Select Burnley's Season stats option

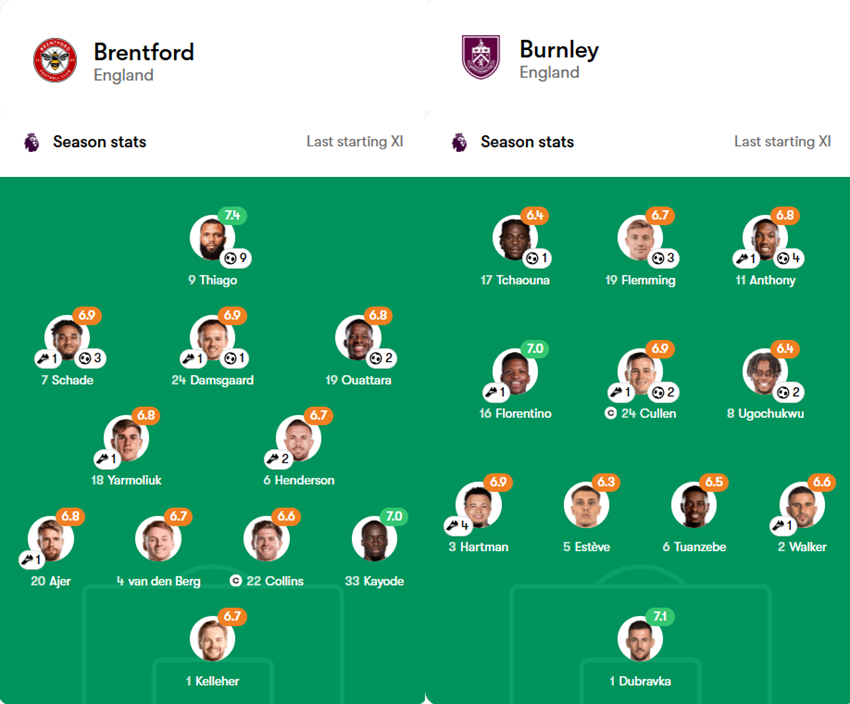pos(527,142)
